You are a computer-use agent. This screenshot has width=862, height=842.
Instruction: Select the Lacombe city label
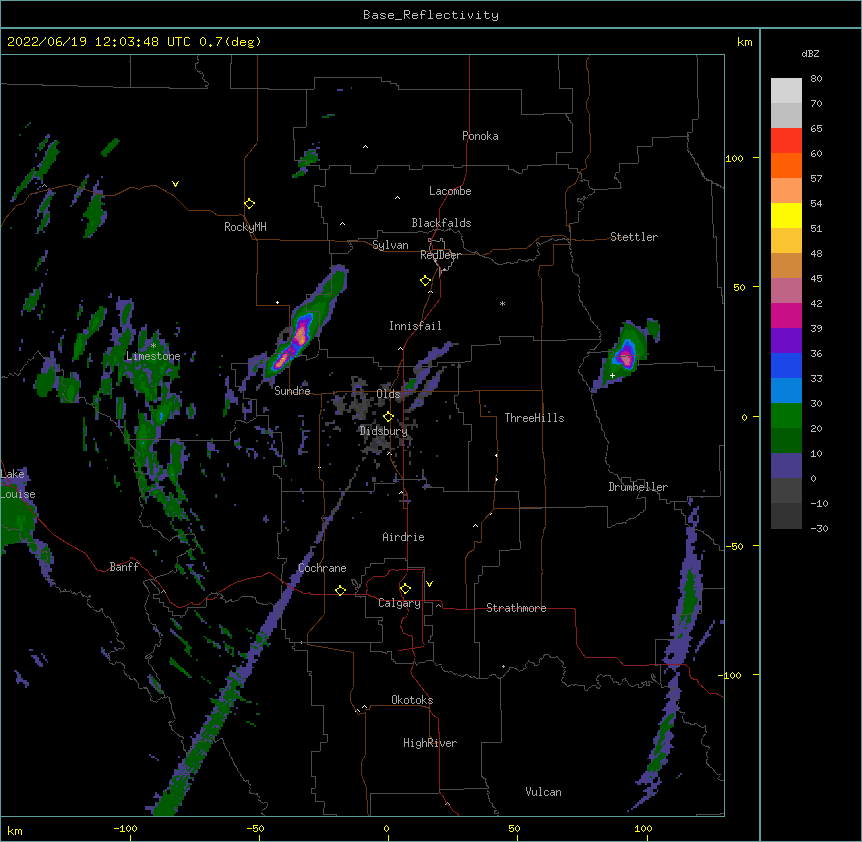(x=450, y=191)
